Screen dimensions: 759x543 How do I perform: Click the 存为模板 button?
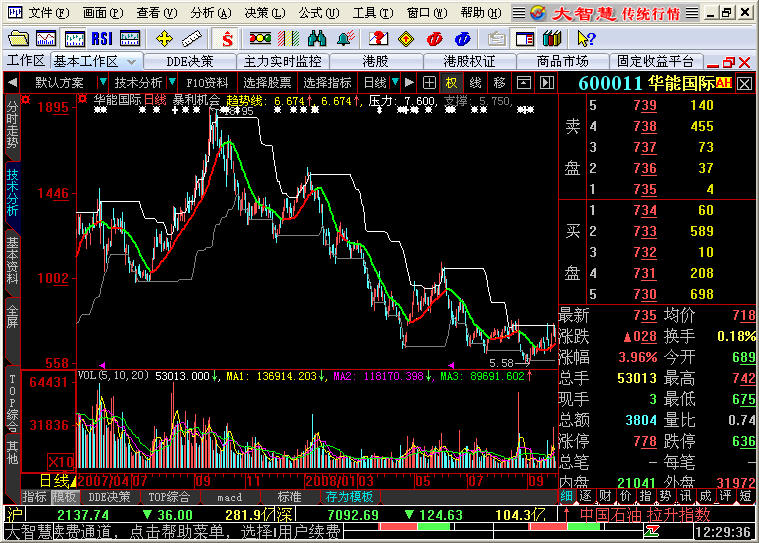point(349,497)
